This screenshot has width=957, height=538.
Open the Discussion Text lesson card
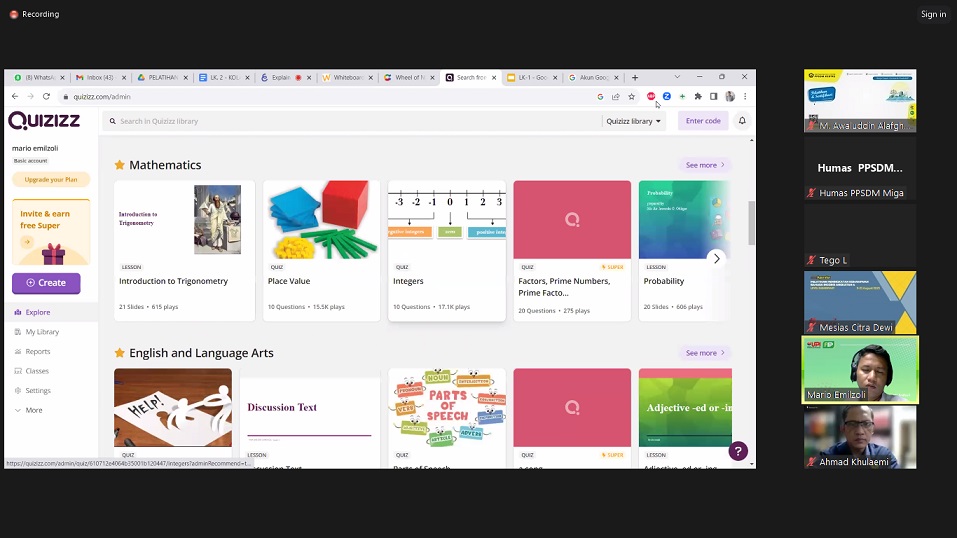click(x=309, y=418)
